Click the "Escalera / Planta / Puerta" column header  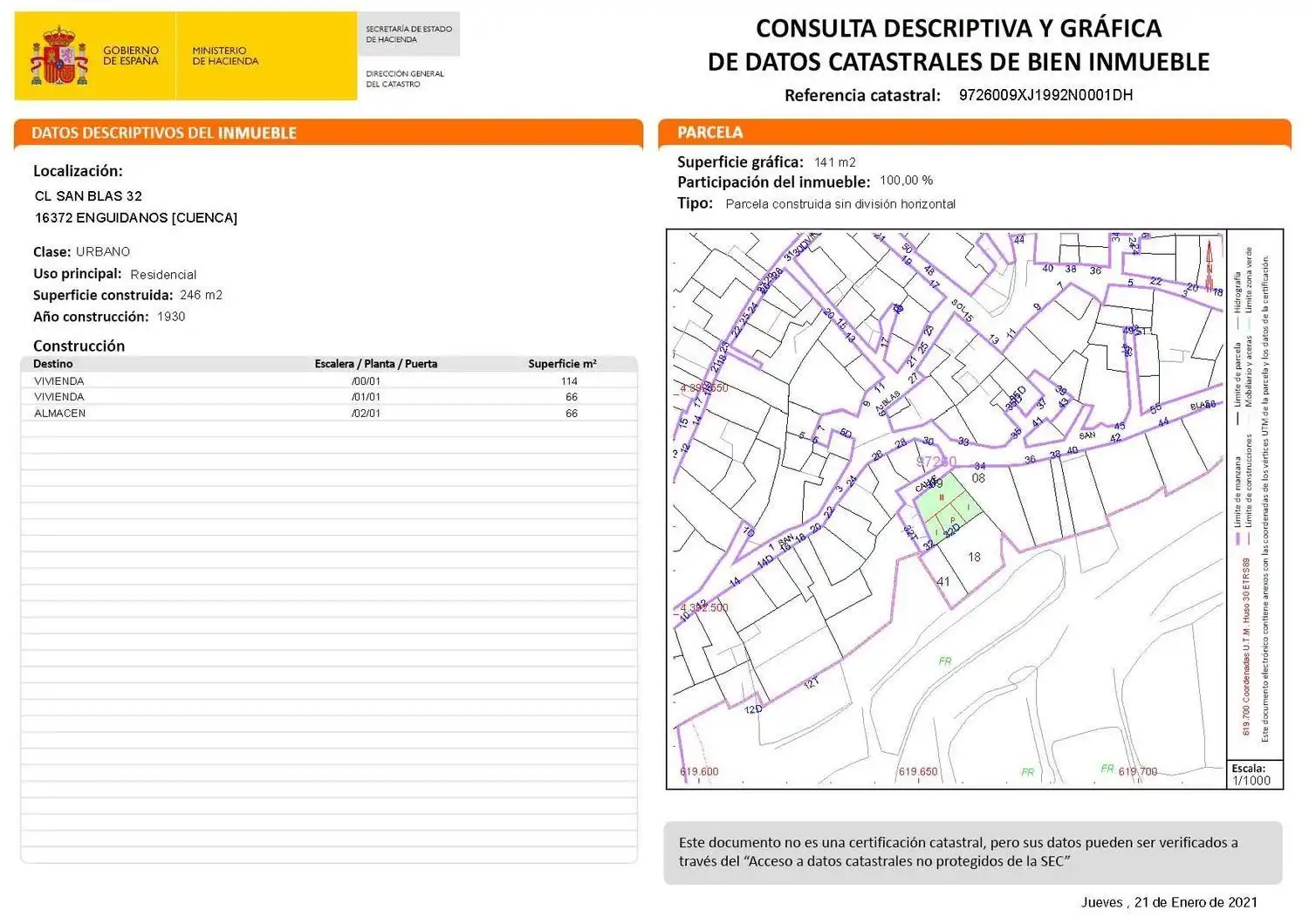tap(376, 364)
